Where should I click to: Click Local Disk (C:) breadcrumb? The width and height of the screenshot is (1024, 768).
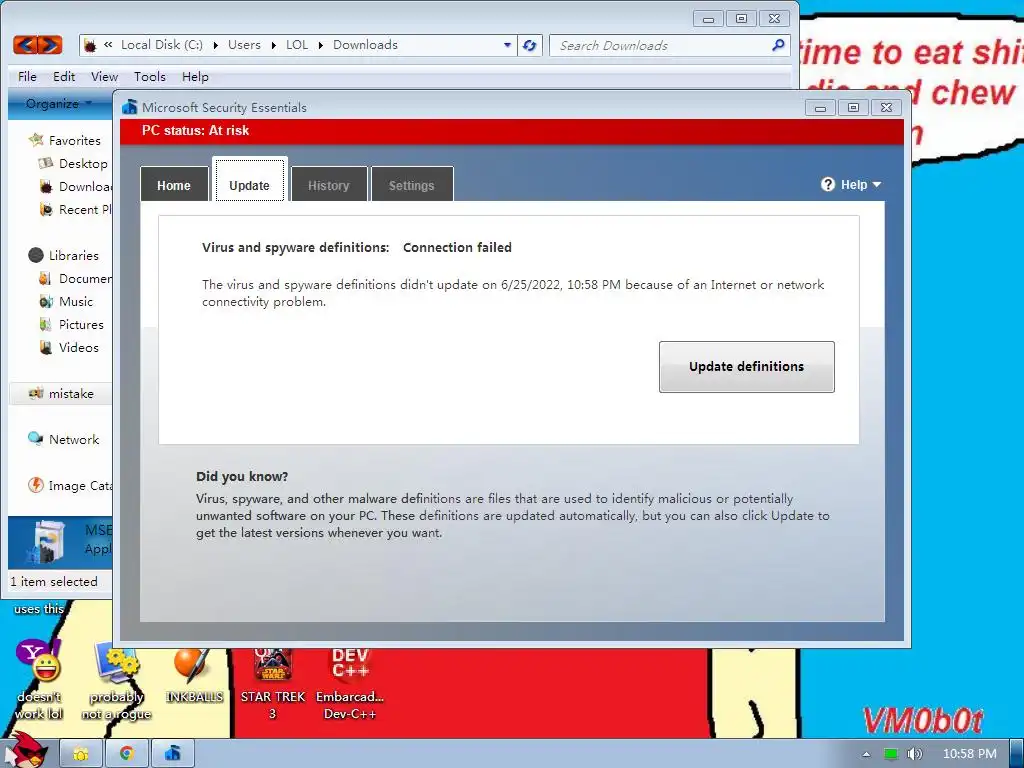tap(162, 44)
